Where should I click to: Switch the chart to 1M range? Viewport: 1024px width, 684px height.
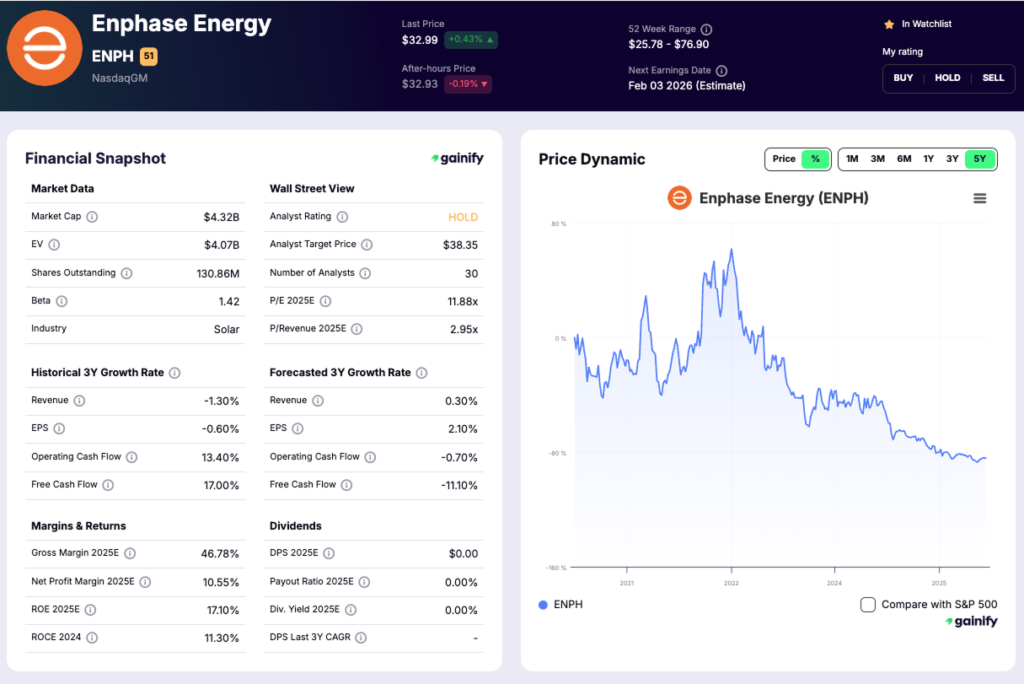point(852,158)
